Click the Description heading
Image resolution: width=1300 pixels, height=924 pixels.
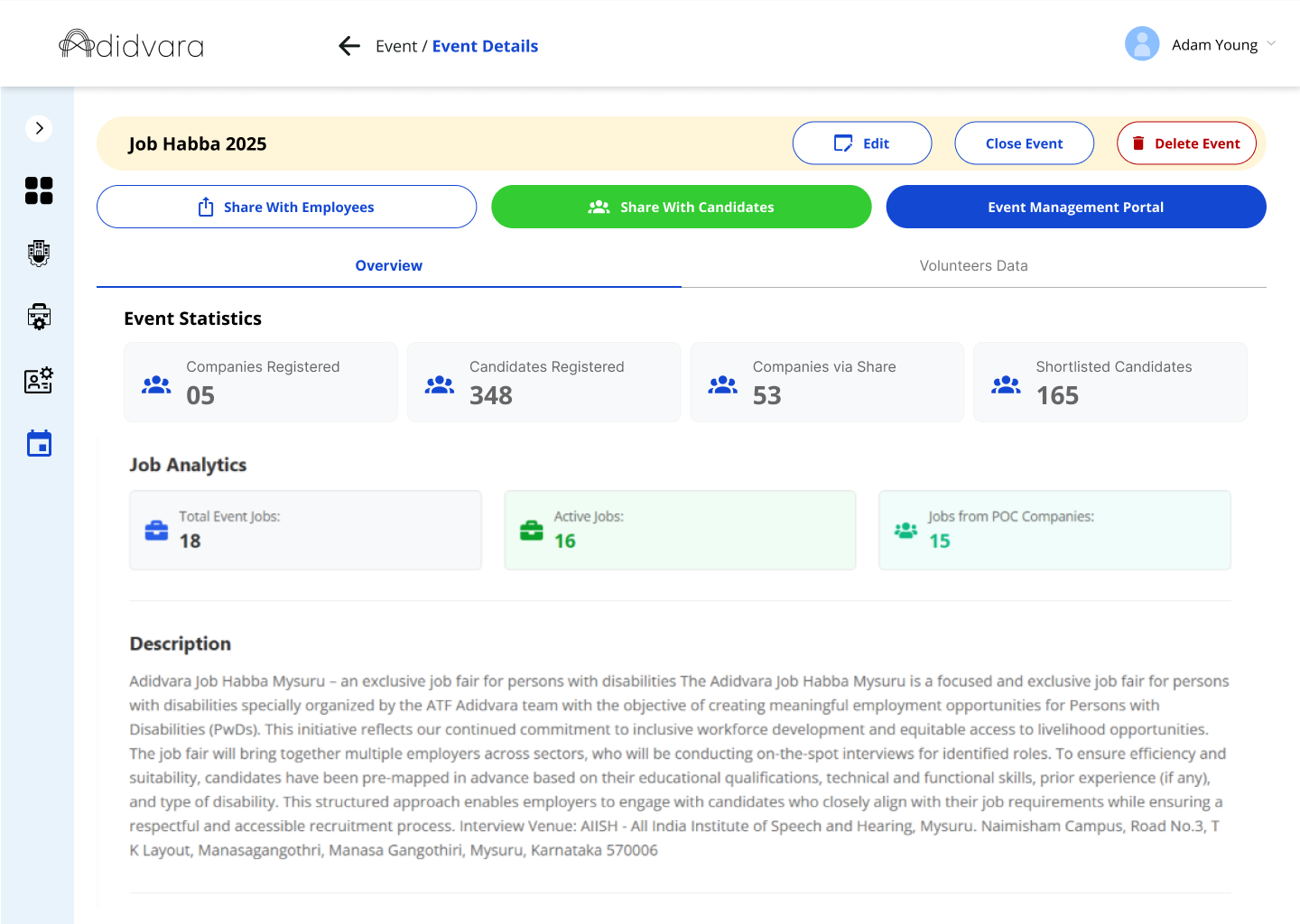click(181, 643)
